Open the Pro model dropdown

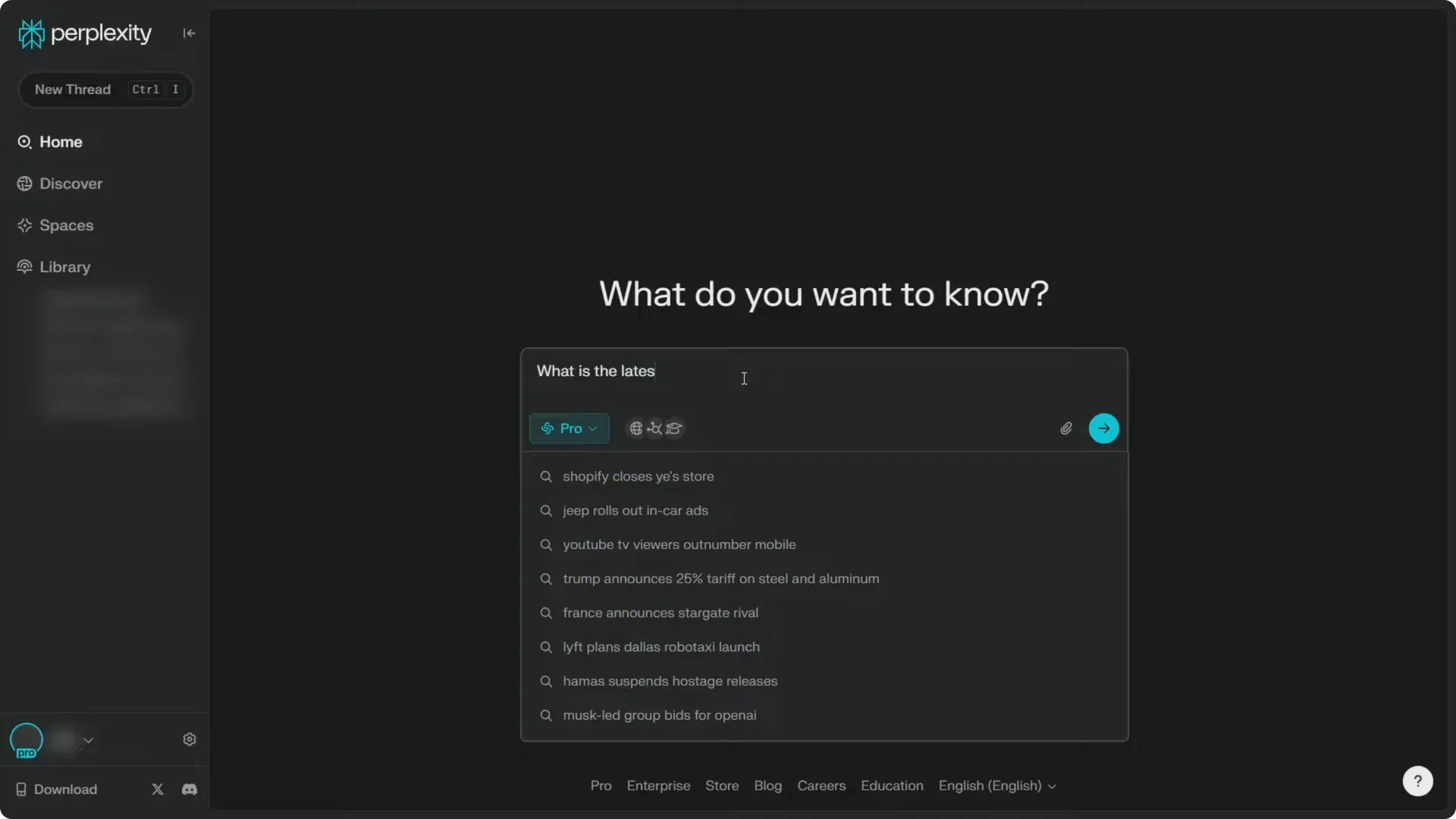[569, 428]
